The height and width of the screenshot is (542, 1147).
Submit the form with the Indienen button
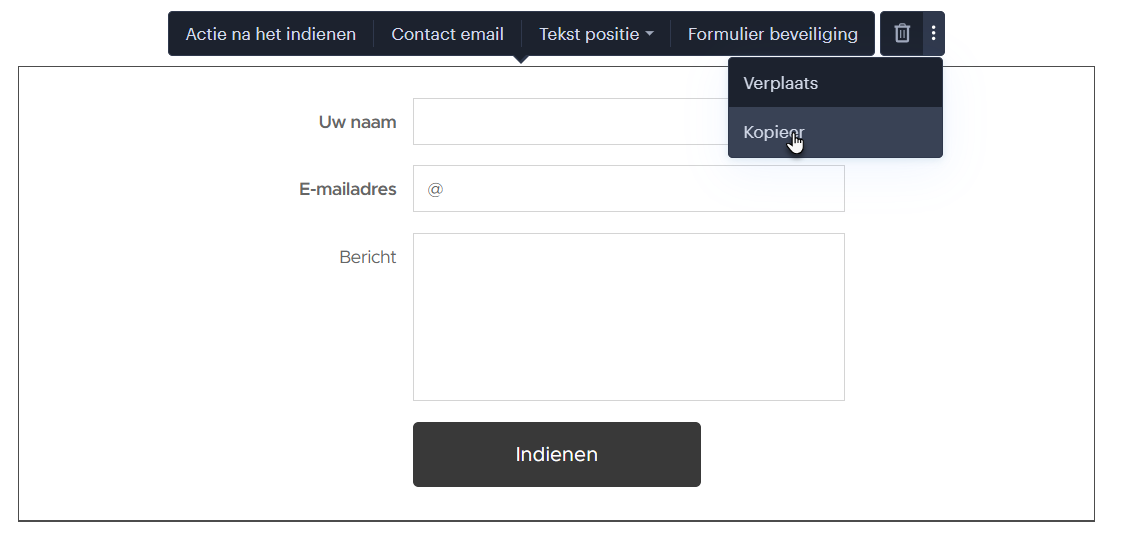(557, 454)
